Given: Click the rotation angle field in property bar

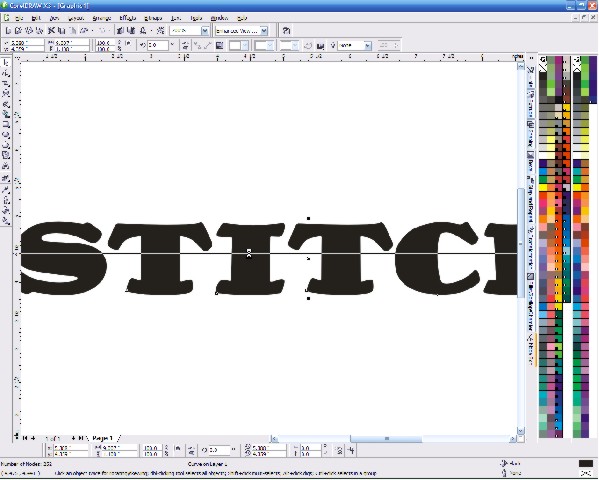Looking at the screenshot, I should point(158,45).
